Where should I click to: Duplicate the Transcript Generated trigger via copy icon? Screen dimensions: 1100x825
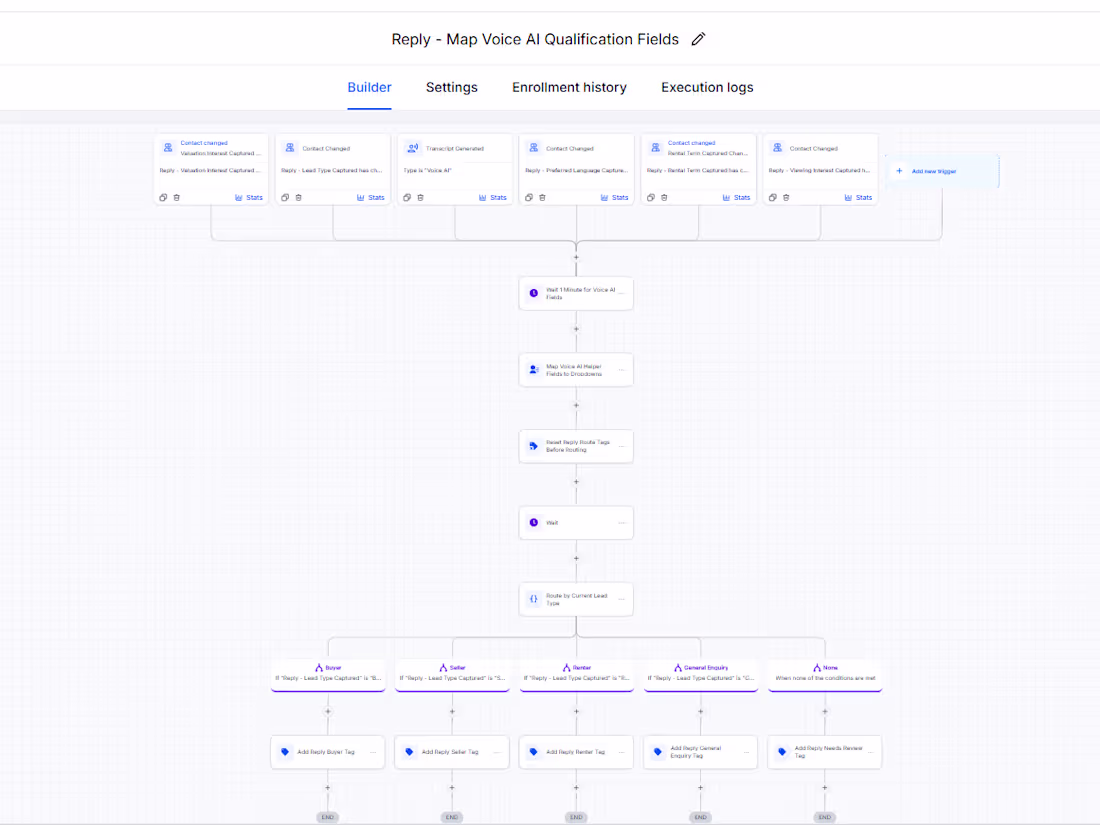coord(407,198)
